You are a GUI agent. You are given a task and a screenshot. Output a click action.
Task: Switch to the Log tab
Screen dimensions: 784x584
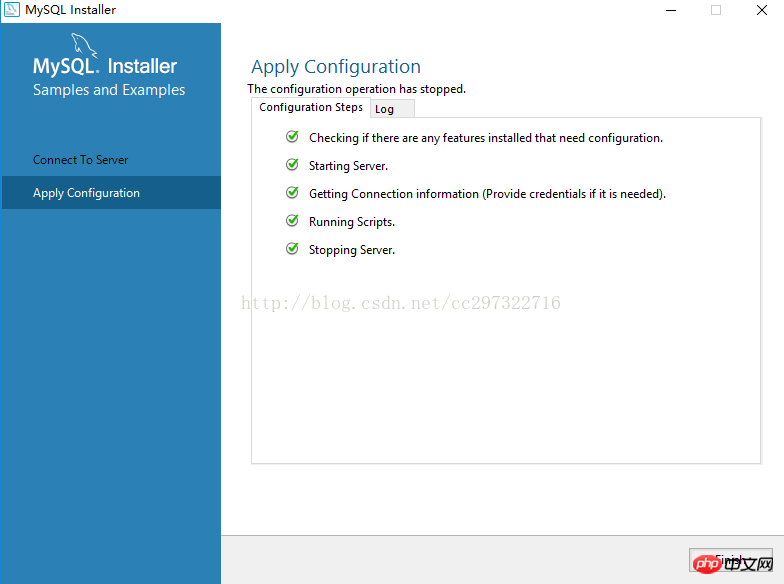pyautogui.click(x=392, y=109)
